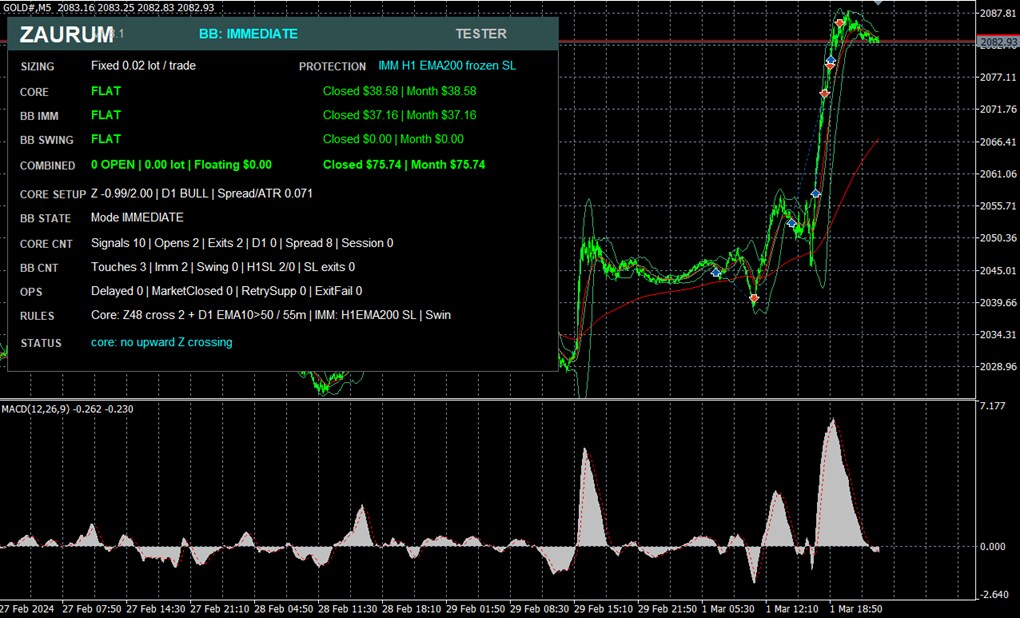Click the current price tag 2082.93
The height and width of the screenshot is (618, 1020).
[x=999, y=42]
